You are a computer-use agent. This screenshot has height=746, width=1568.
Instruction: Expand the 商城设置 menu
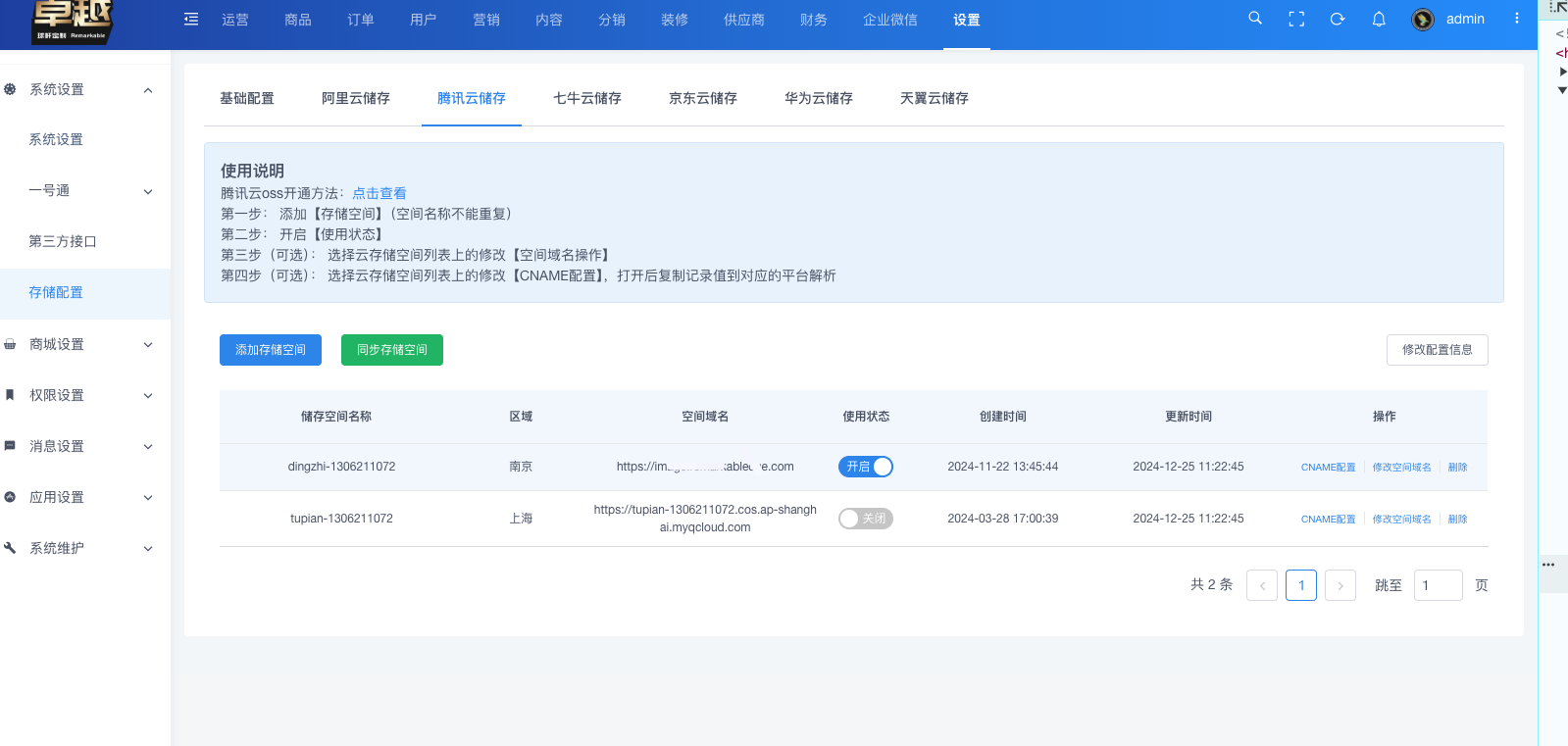point(148,345)
